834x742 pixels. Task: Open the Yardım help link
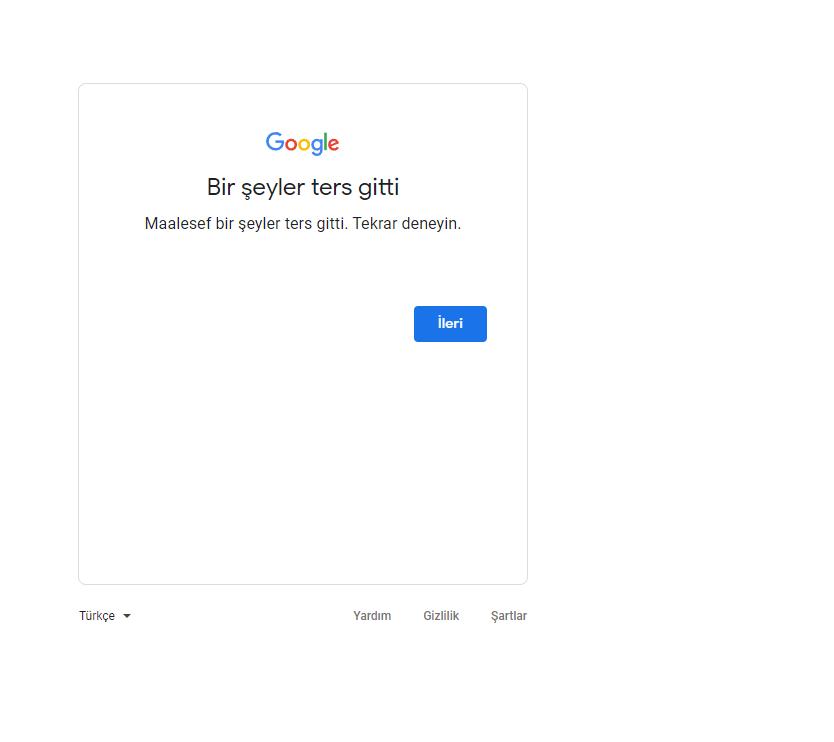tap(372, 615)
